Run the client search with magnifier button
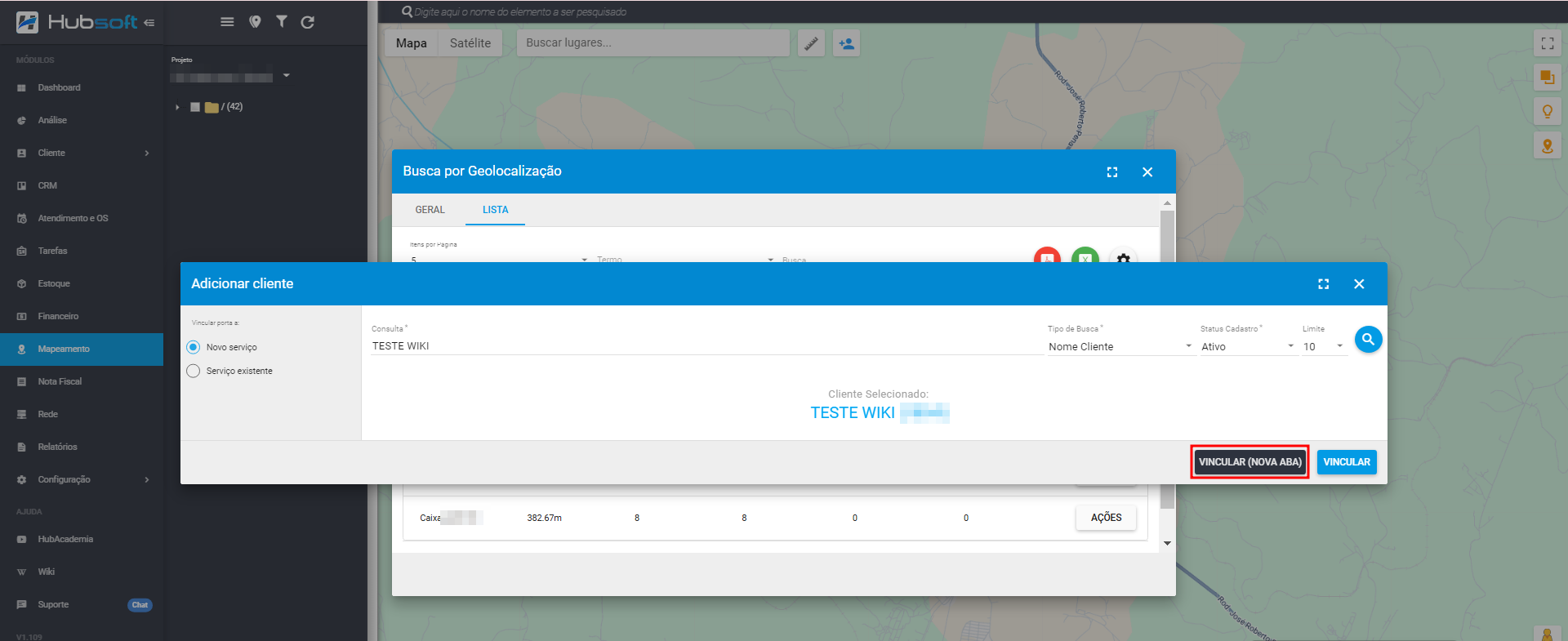This screenshot has height=641, width=1568. (1368, 339)
